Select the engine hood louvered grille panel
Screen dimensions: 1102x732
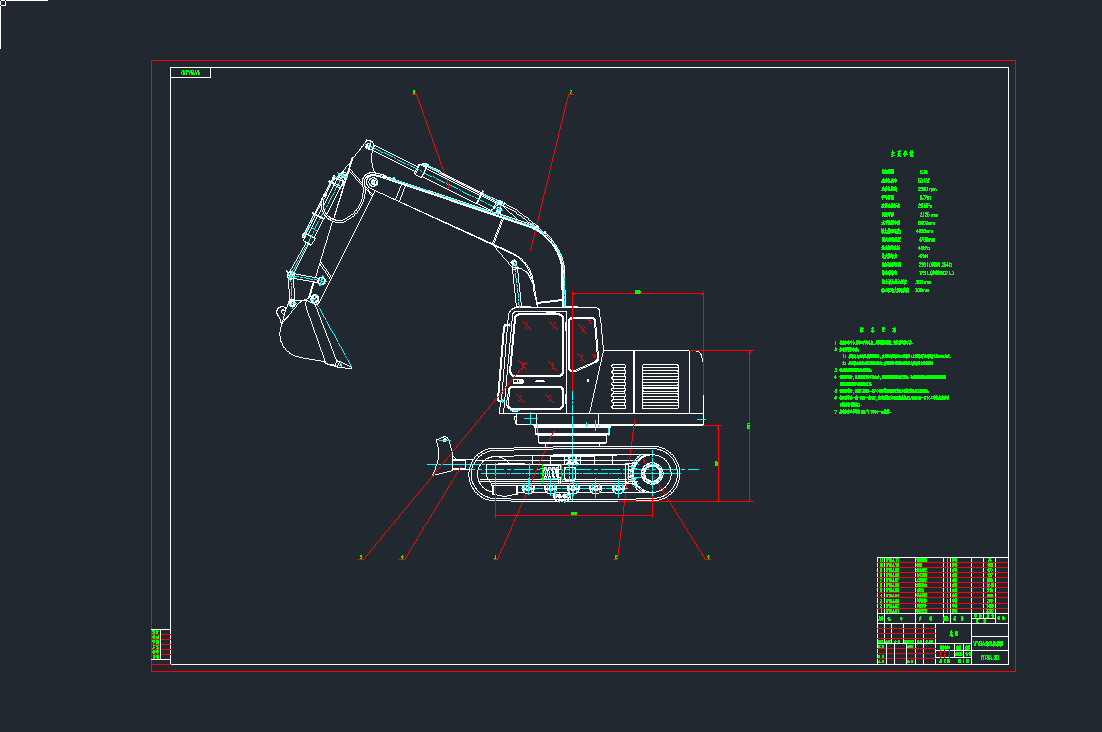click(x=660, y=386)
